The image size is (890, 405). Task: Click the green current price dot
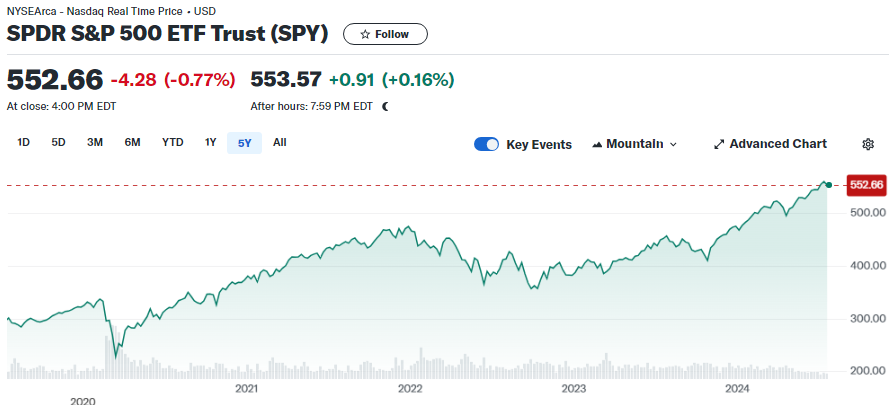tap(828, 184)
